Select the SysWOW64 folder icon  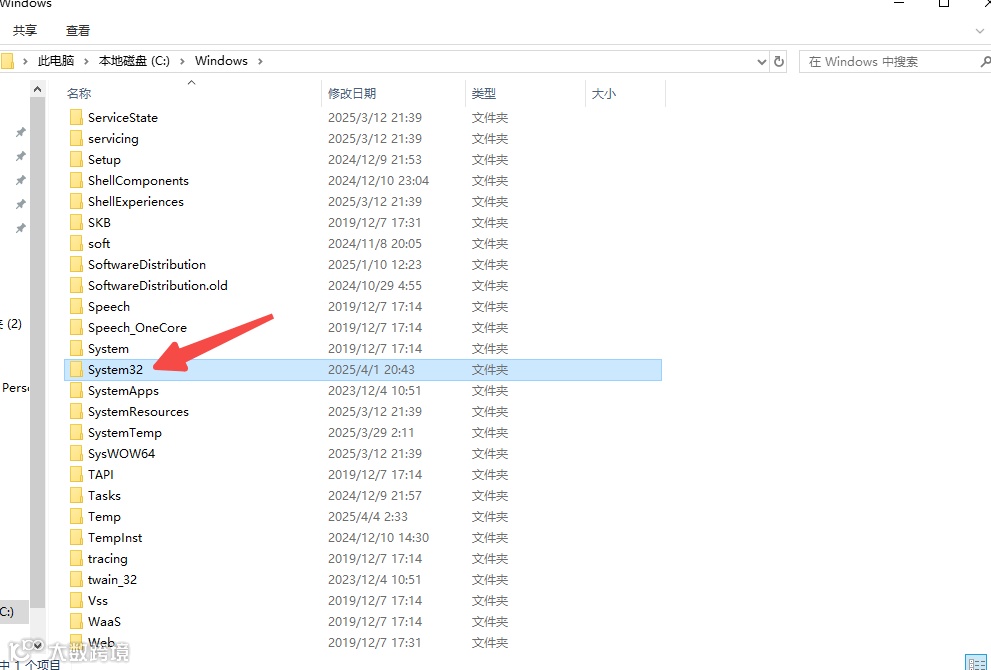(x=76, y=453)
